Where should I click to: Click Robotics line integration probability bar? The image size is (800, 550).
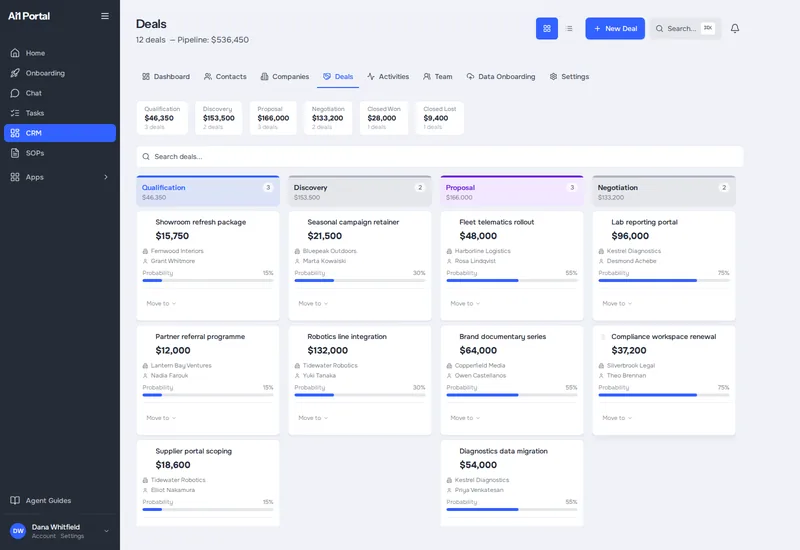coord(360,395)
